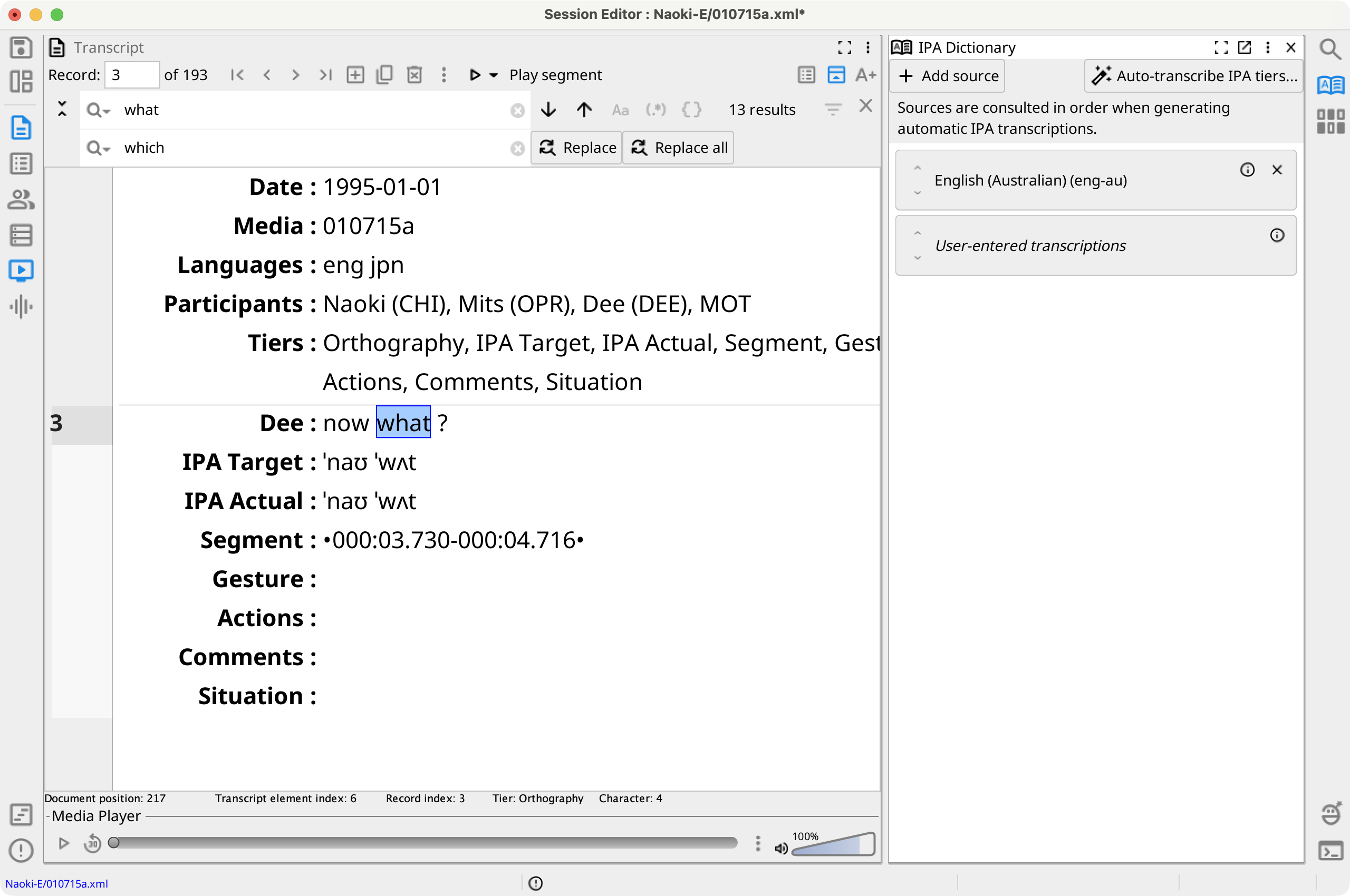Maximize the Transcript panel
Image resolution: width=1350 pixels, height=896 pixels.
[x=844, y=47]
